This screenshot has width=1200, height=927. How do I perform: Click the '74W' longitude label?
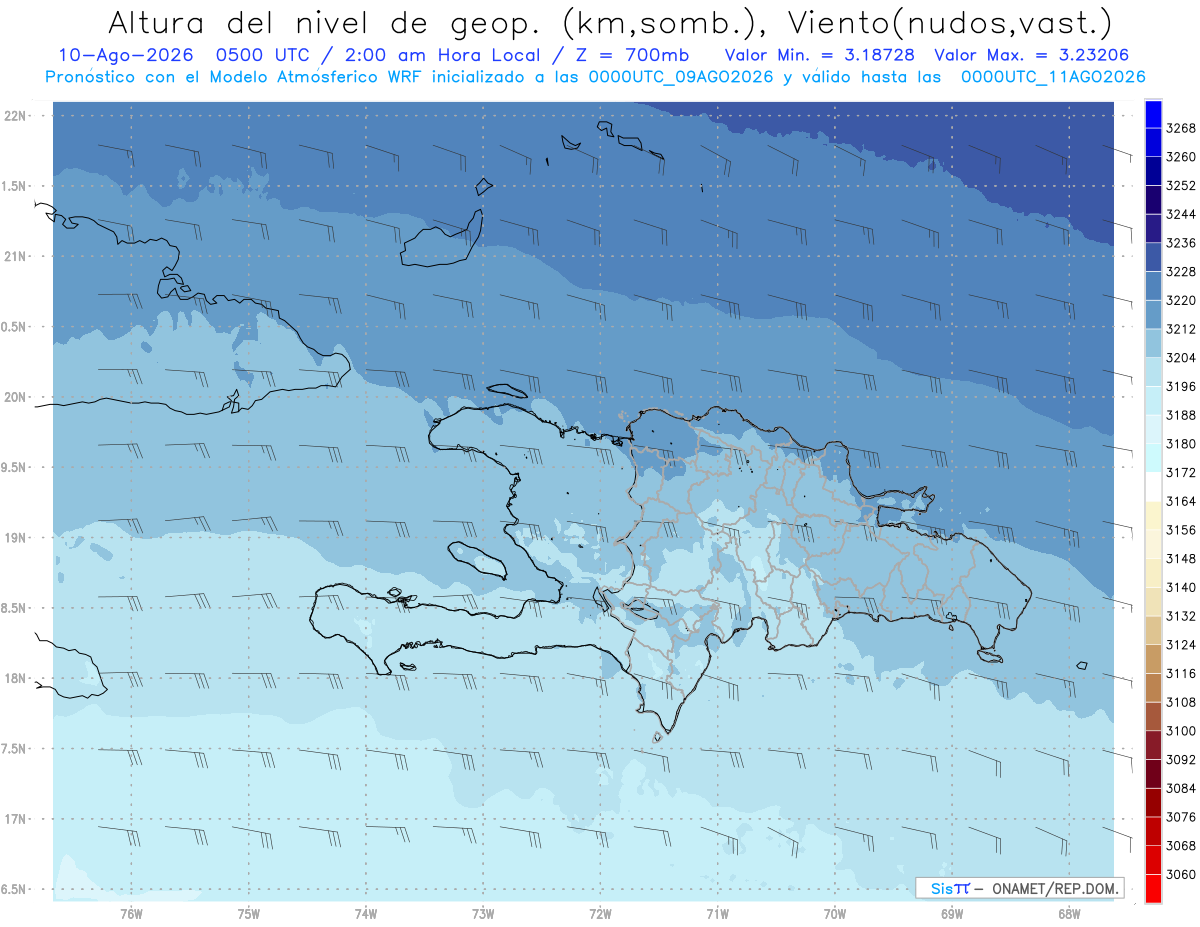point(366,914)
